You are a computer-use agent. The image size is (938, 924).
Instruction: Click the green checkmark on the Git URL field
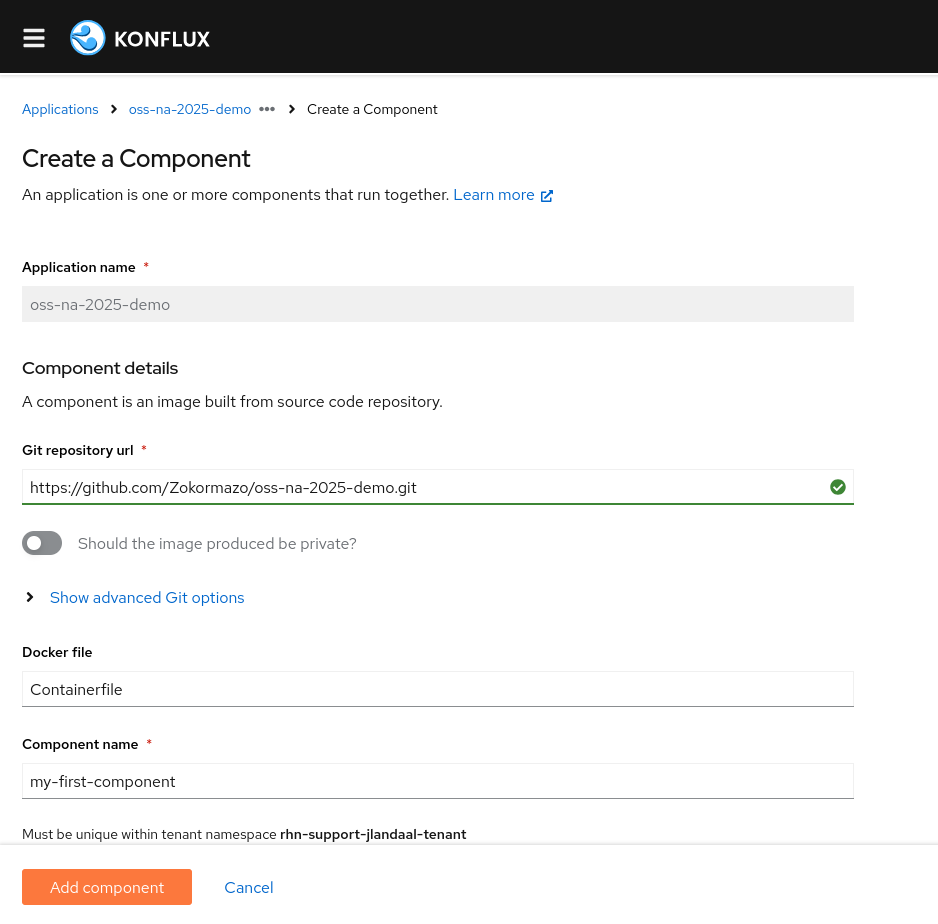(x=837, y=487)
